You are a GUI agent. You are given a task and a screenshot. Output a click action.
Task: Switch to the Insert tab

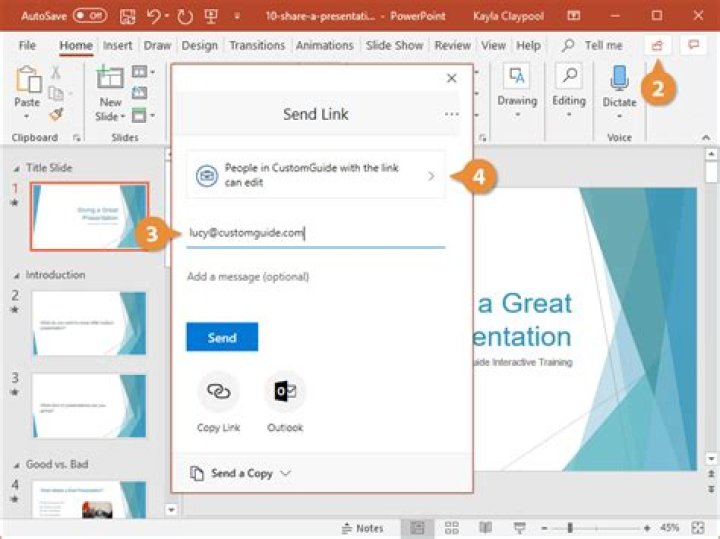(x=117, y=45)
